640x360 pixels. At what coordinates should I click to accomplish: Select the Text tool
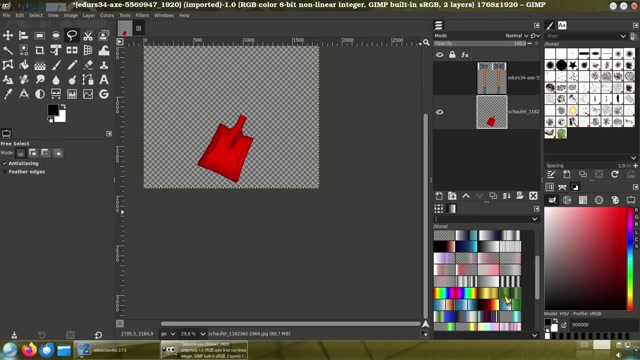pos(104,80)
